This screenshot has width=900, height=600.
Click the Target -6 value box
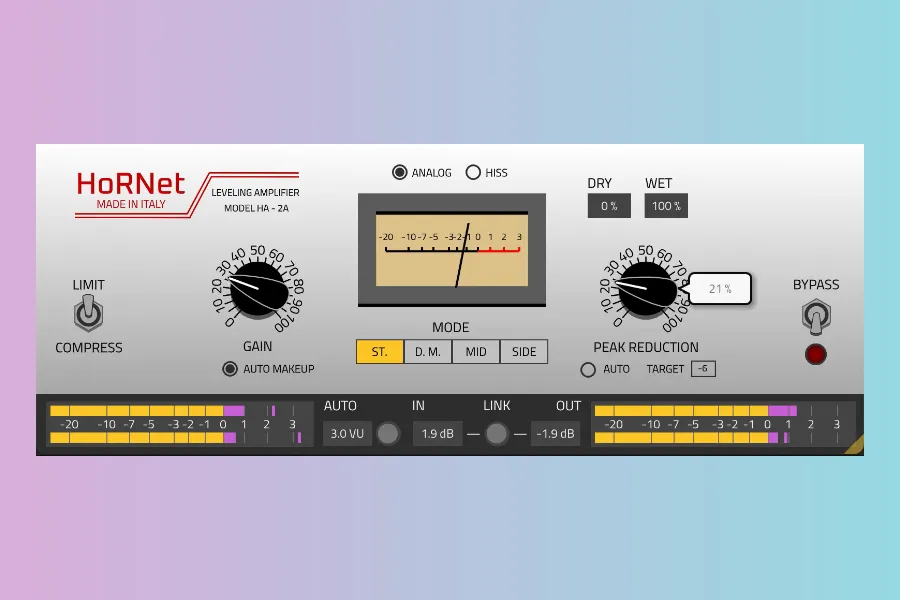[703, 369]
